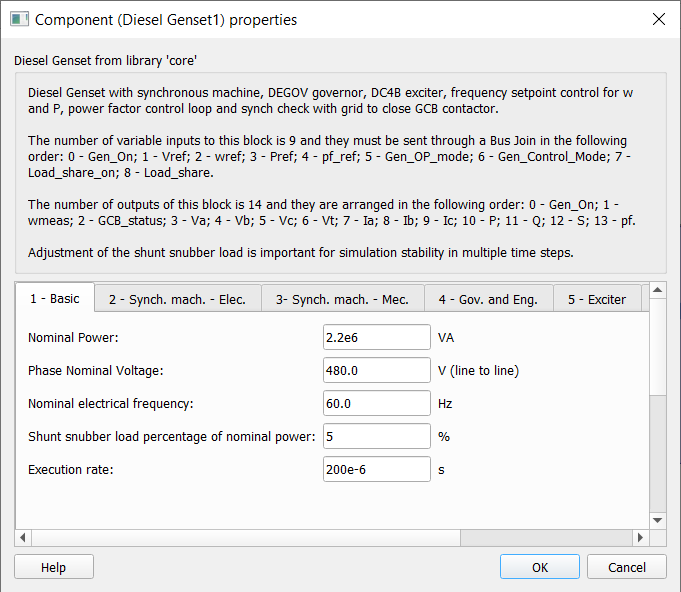Confirm the dialog with OK

tap(540, 567)
